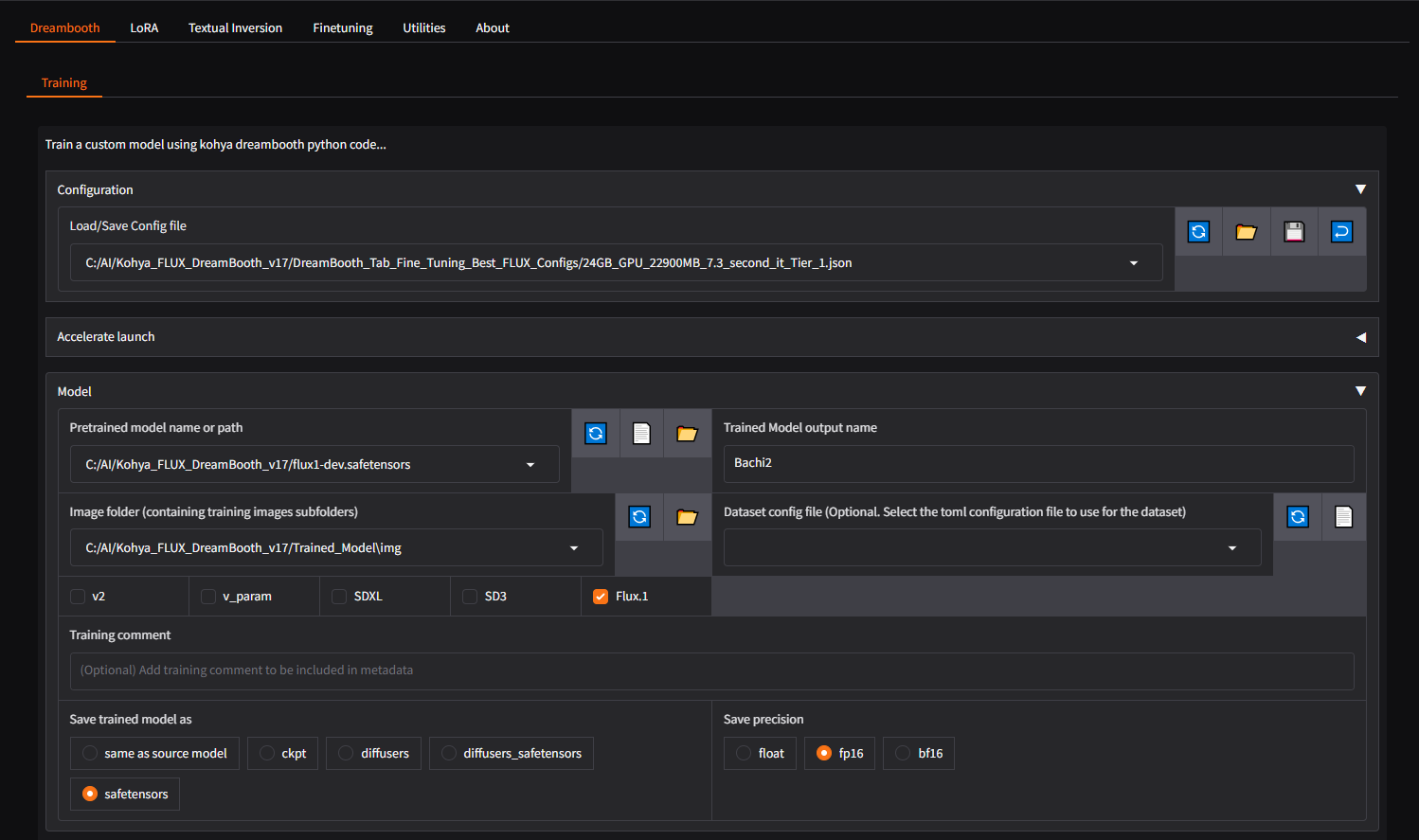Switch to the LoRA tab
Viewport: 1419px width, 840px height.
coord(144,28)
